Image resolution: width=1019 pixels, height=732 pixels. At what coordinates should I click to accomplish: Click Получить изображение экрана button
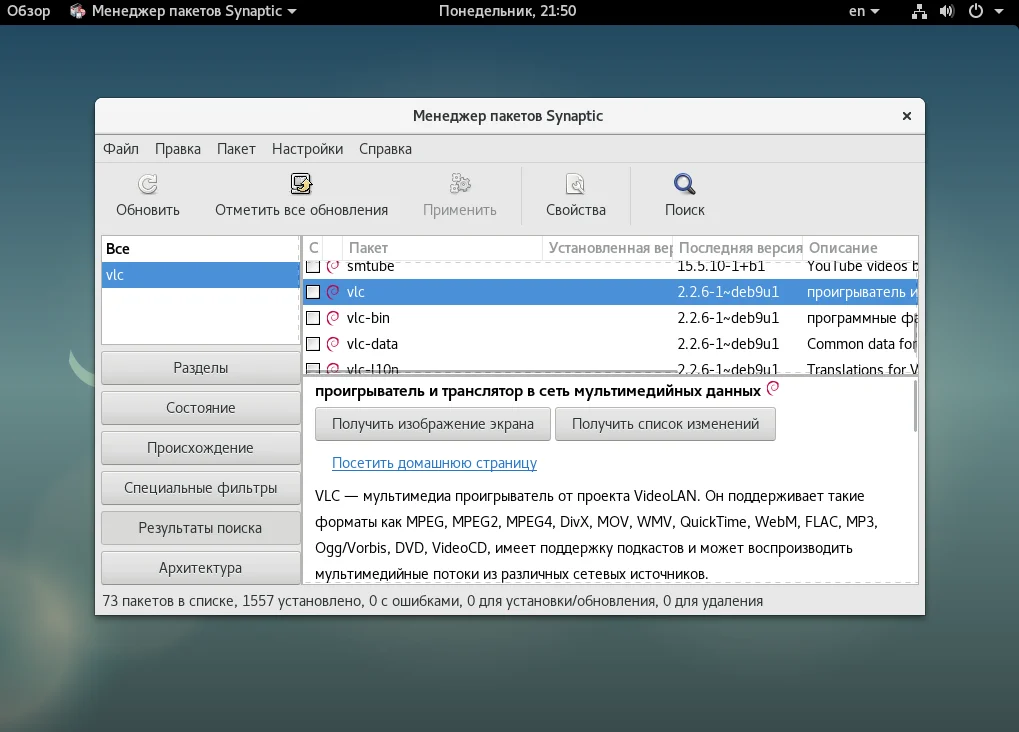point(433,424)
